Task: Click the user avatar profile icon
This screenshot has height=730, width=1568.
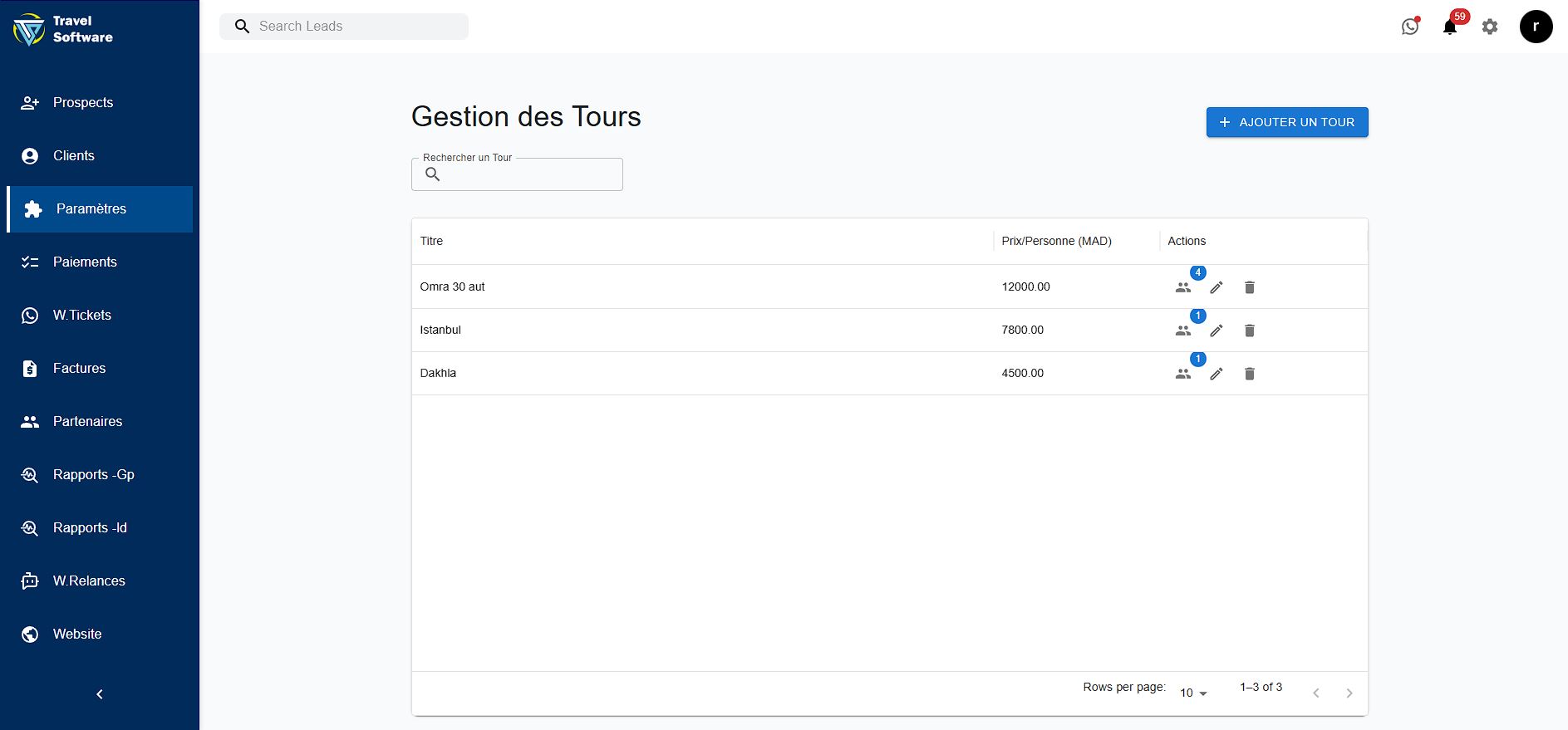Action: 1536,27
